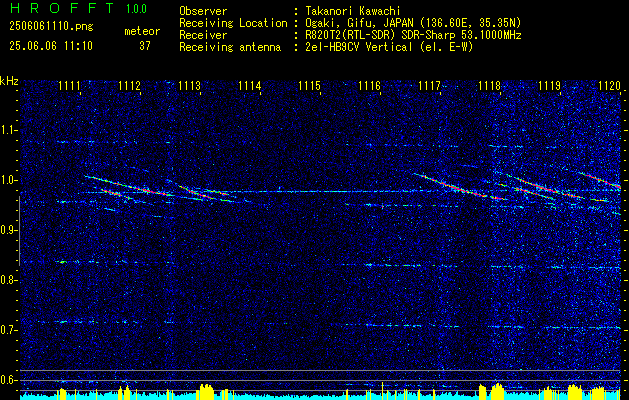Click the file name 2506061110.png
Viewport: 629px width, 400px height.
(51, 27)
